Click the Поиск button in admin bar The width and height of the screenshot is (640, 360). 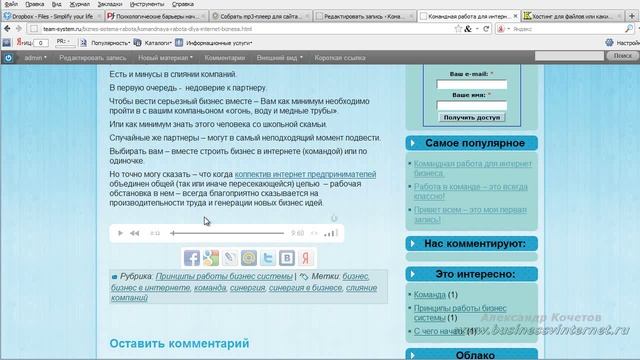click(622, 56)
